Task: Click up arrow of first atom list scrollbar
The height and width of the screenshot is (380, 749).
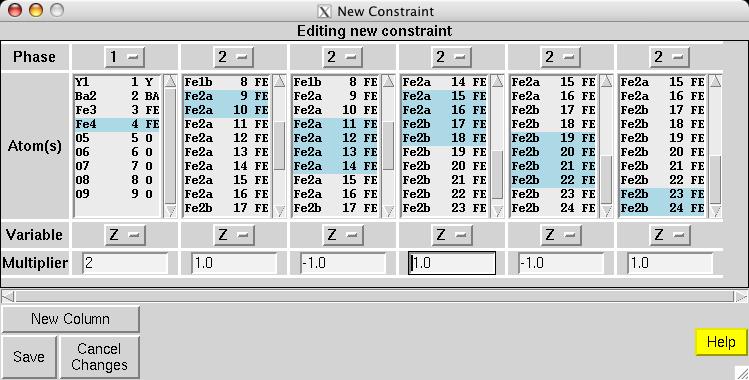Action: (x=171, y=81)
